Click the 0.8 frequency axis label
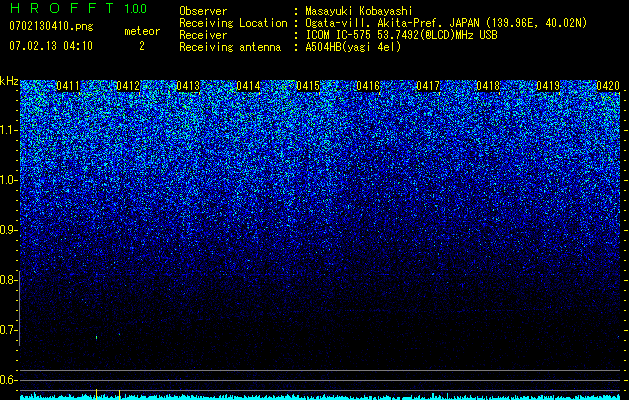 (8, 280)
